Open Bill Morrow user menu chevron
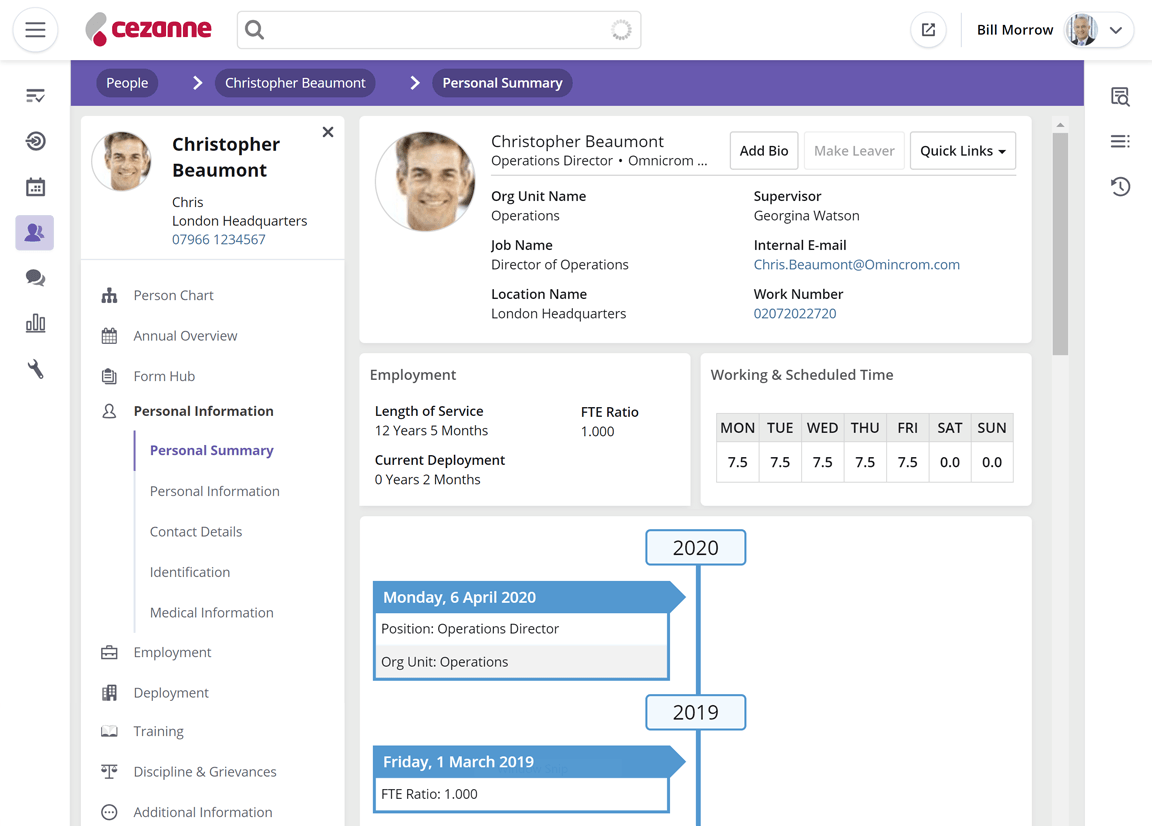 click(1116, 30)
